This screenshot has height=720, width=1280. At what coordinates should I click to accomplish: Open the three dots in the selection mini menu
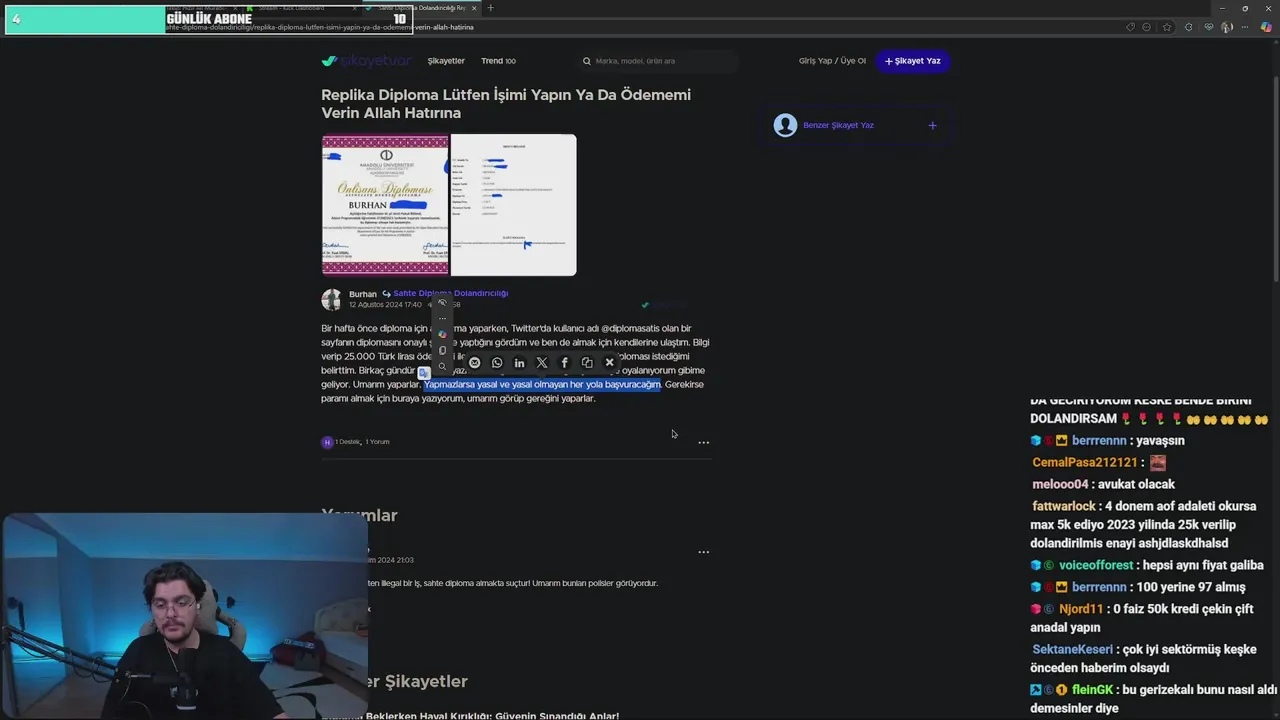pyautogui.click(x=442, y=318)
